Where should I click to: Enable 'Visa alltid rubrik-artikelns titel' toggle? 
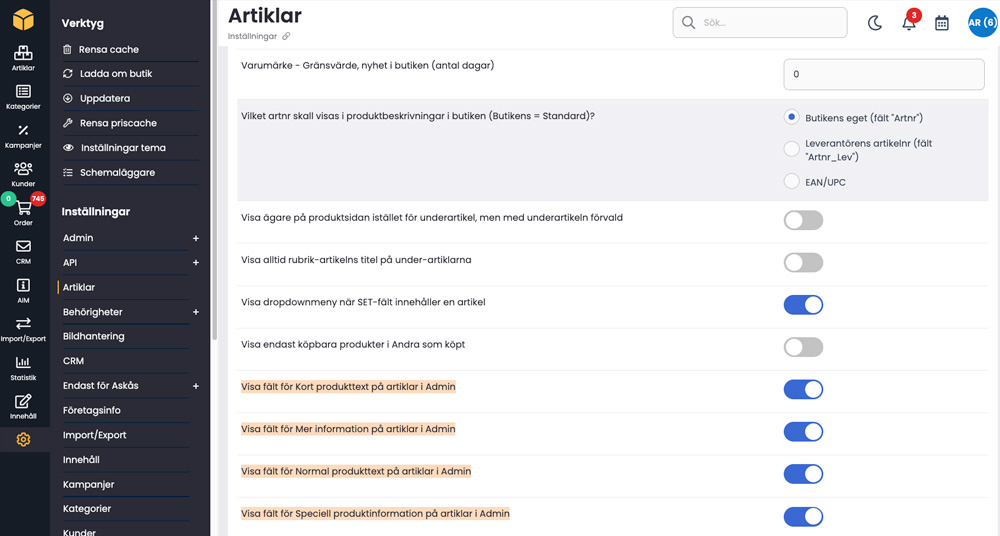[803, 262]
